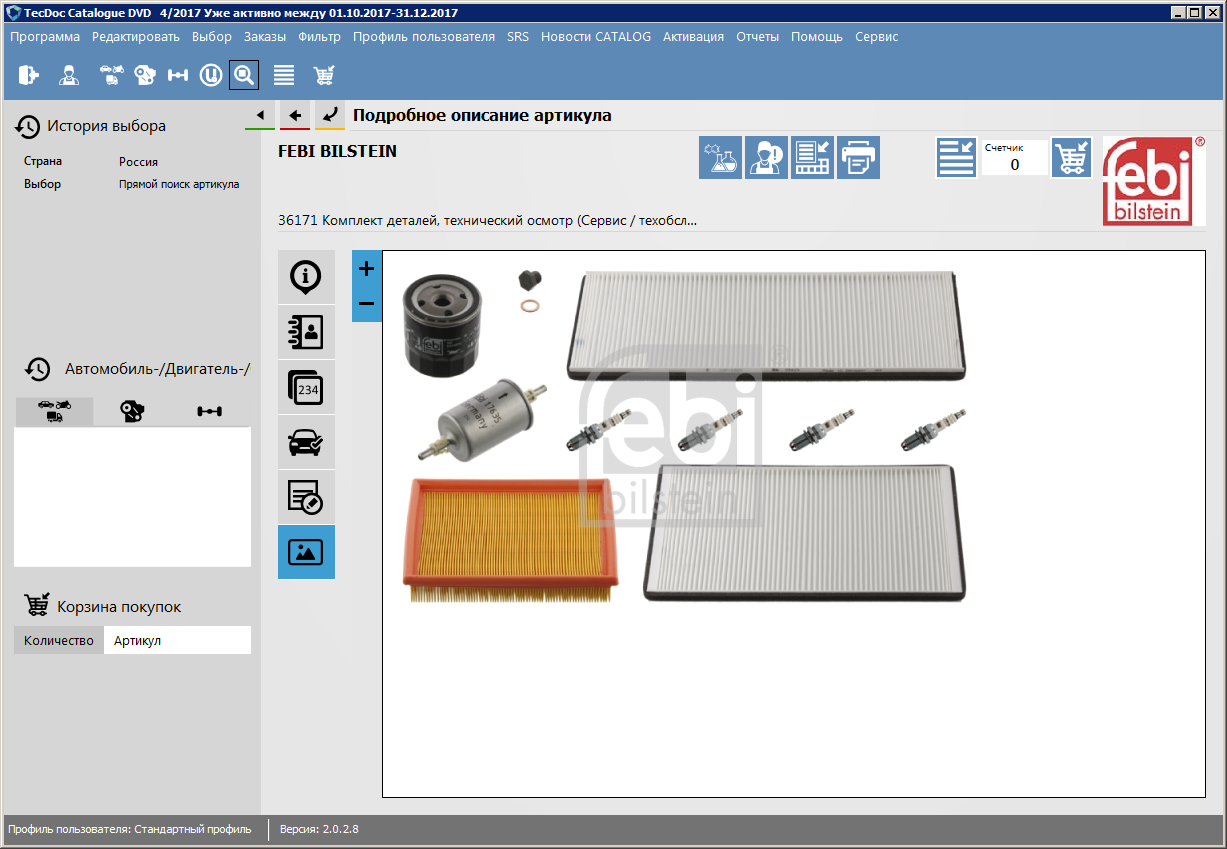Open the Активация menu
Viewport: 1227px width, 849px height.
tap(694, 37)
